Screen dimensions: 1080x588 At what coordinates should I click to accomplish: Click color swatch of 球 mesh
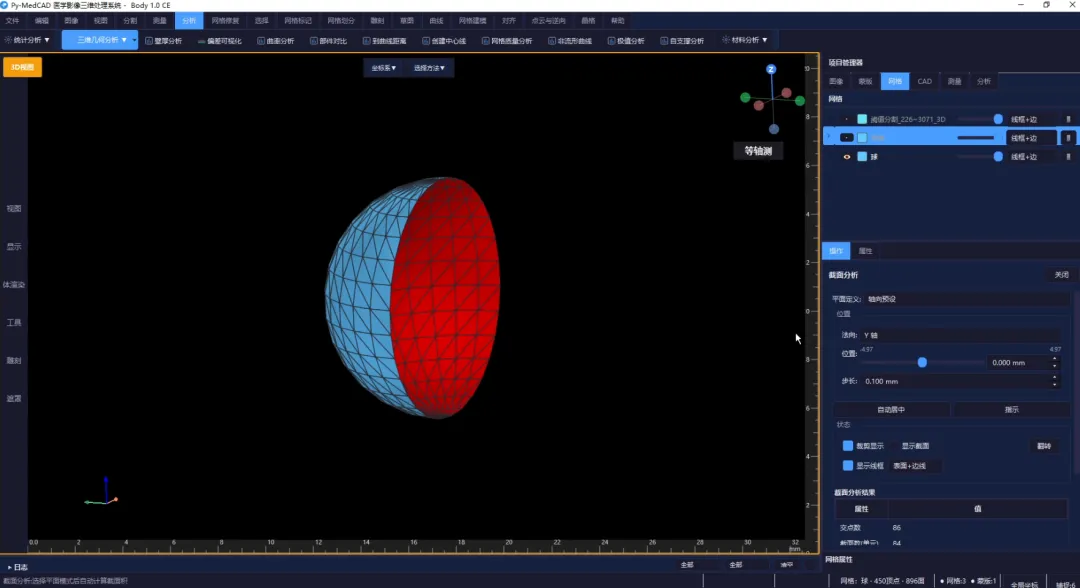[862, 157]
